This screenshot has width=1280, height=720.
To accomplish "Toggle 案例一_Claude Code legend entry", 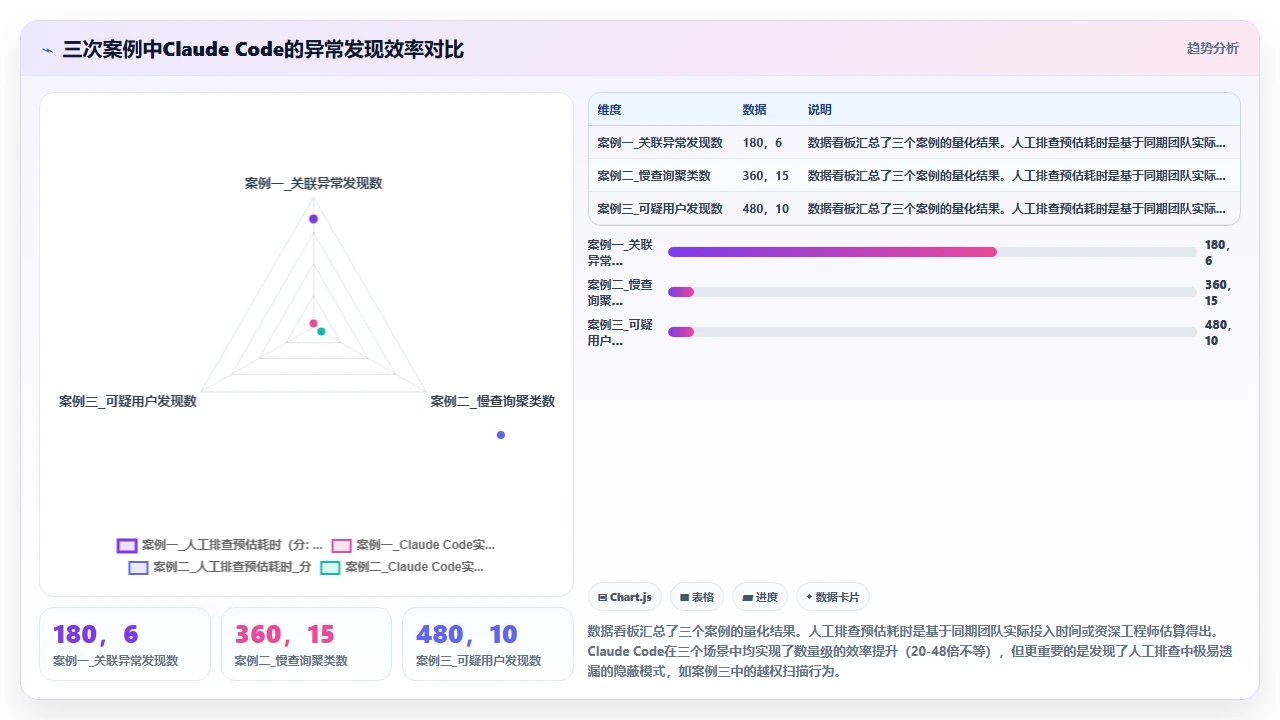I will [413, 545].
